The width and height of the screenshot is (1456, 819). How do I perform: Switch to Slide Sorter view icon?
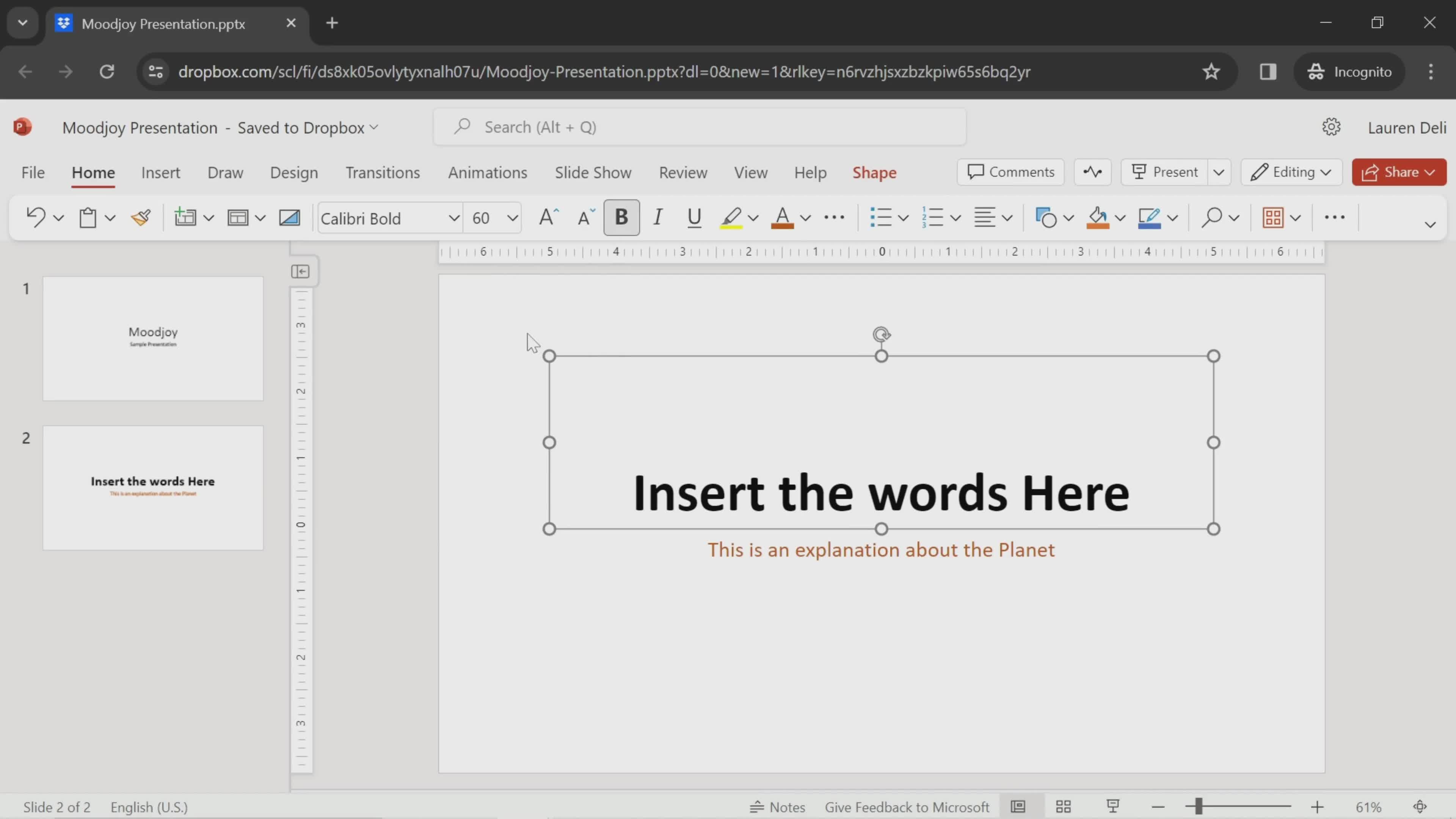pyautogui.click(x=1063, y=806)
